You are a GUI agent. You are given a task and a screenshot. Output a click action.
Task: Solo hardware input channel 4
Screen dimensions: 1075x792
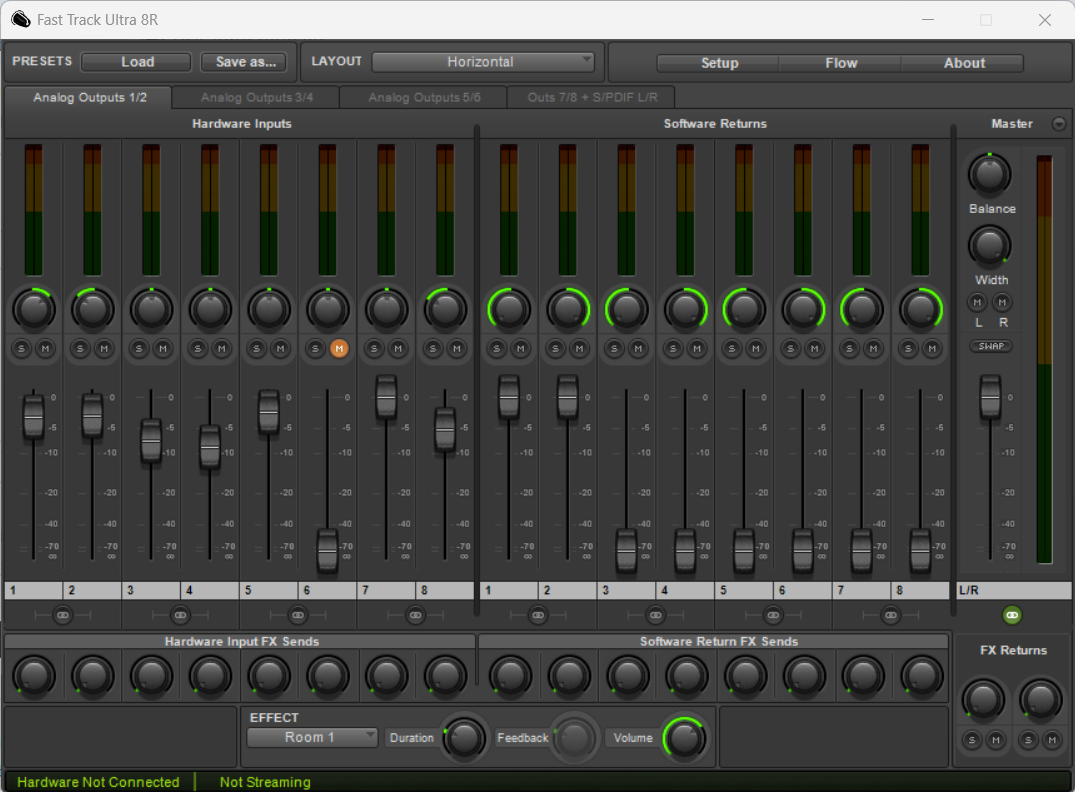[197, 348]
